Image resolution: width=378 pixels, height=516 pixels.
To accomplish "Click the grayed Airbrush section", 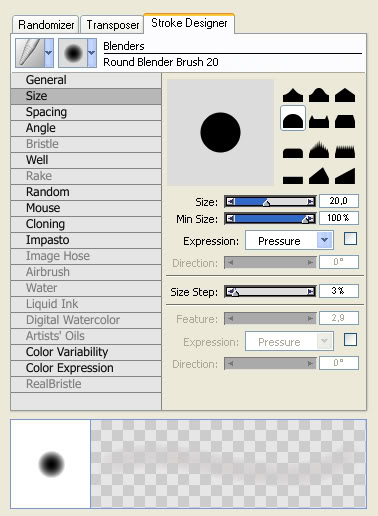I will tap(86, 272).
